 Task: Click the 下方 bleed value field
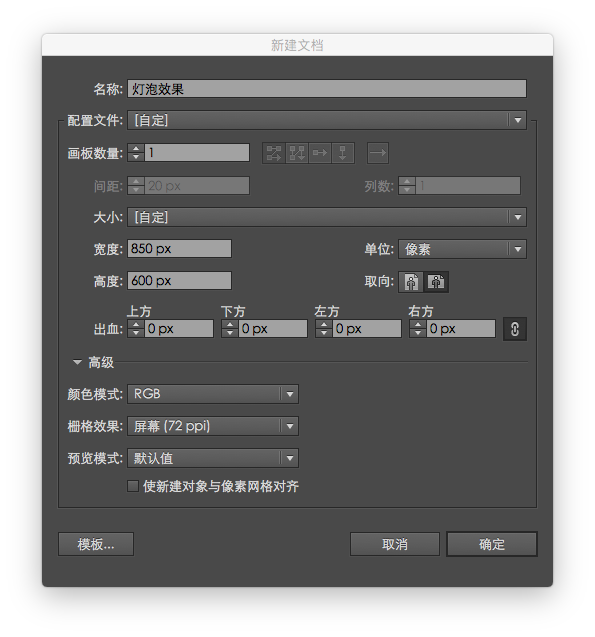273,329
